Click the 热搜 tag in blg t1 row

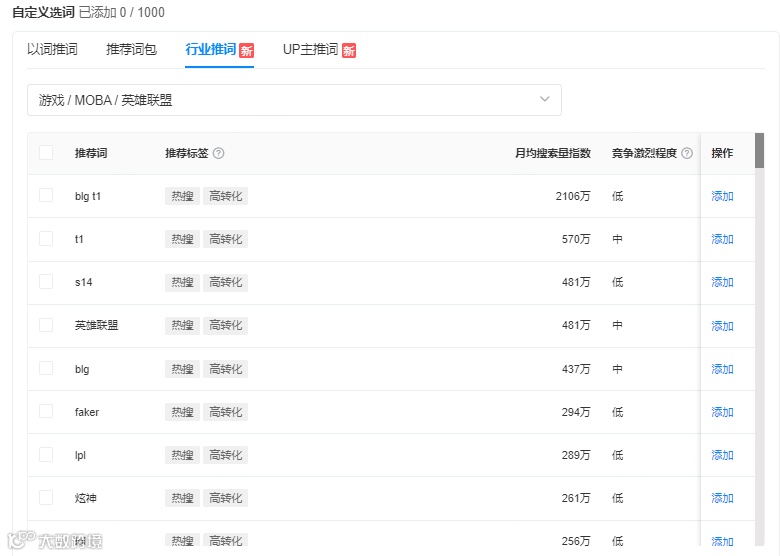click(x=182, y=196)
